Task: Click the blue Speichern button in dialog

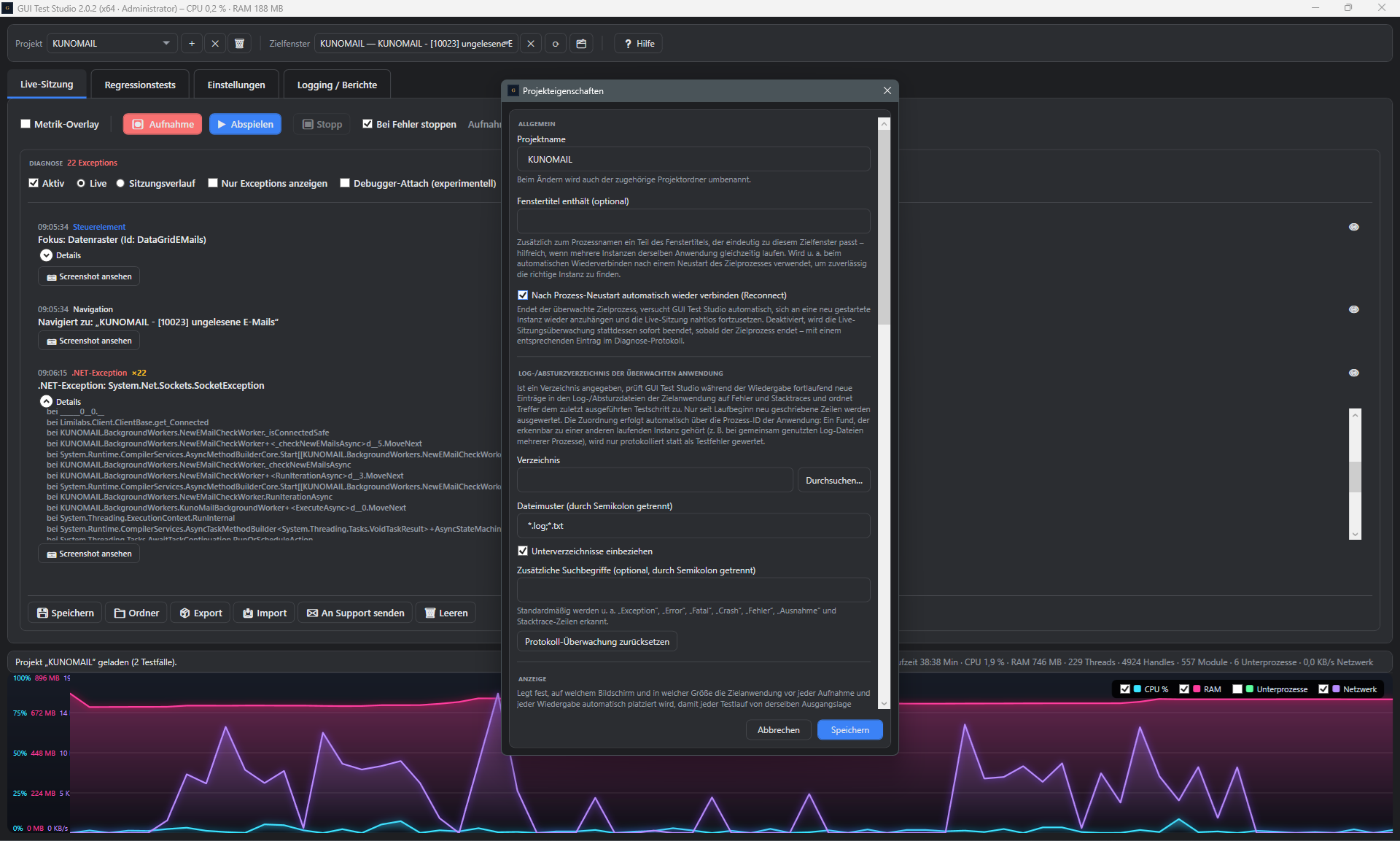Action: [x=850, y=730]
